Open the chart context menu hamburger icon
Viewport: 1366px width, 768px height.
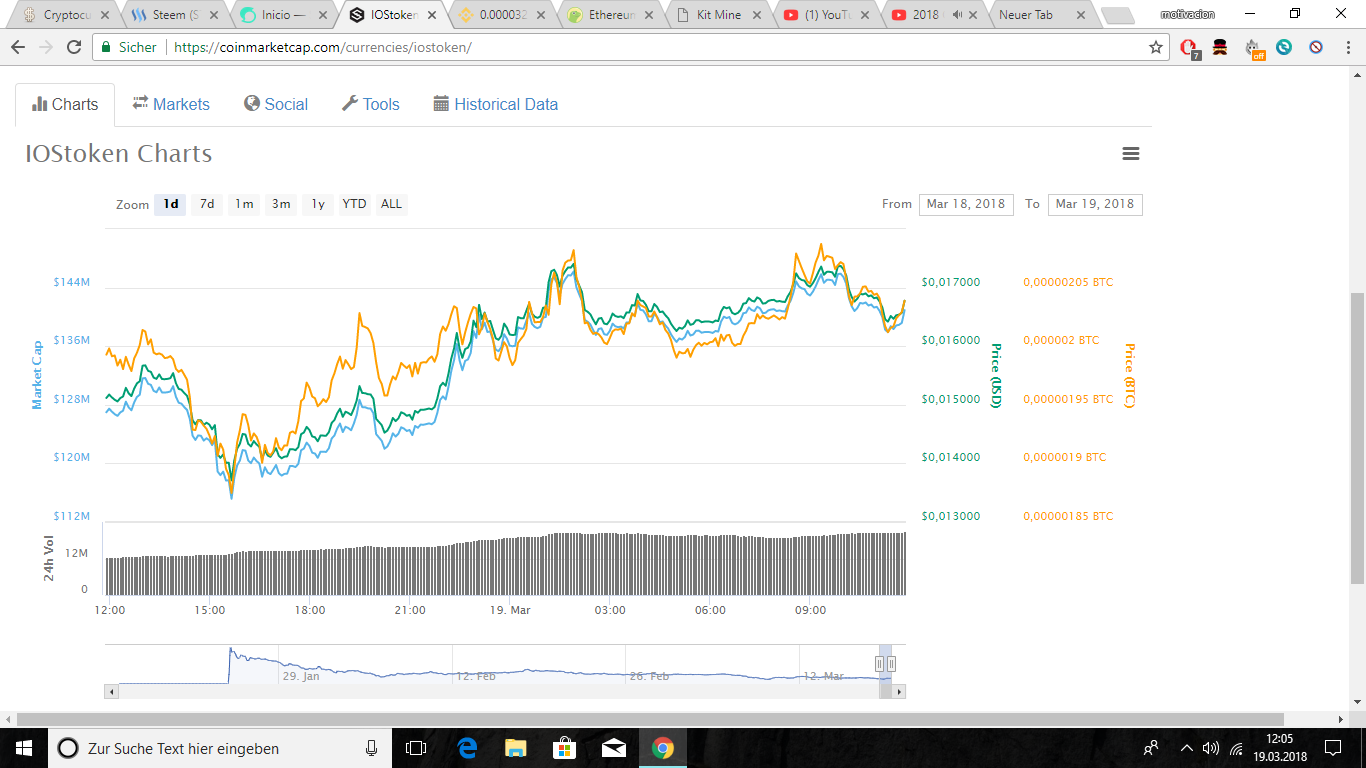1131,154
